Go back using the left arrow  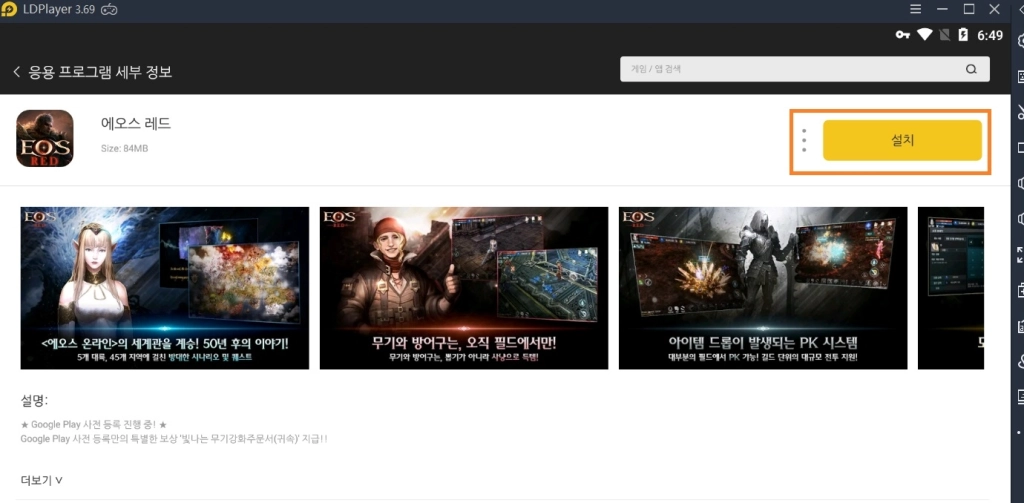click(x=16, y=72)
